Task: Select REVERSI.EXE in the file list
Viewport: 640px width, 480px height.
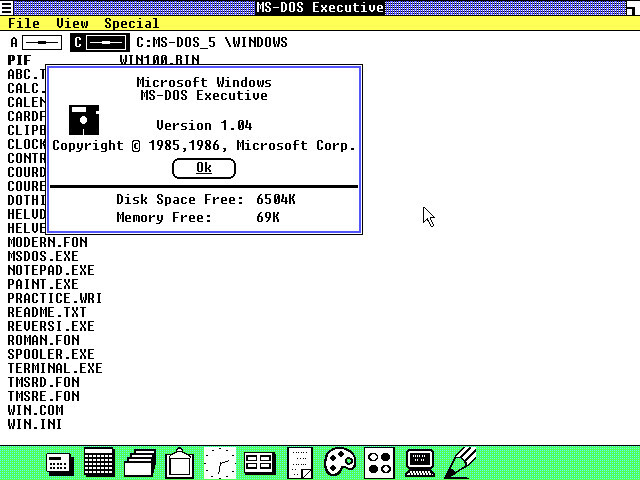Action: point(51,326)
